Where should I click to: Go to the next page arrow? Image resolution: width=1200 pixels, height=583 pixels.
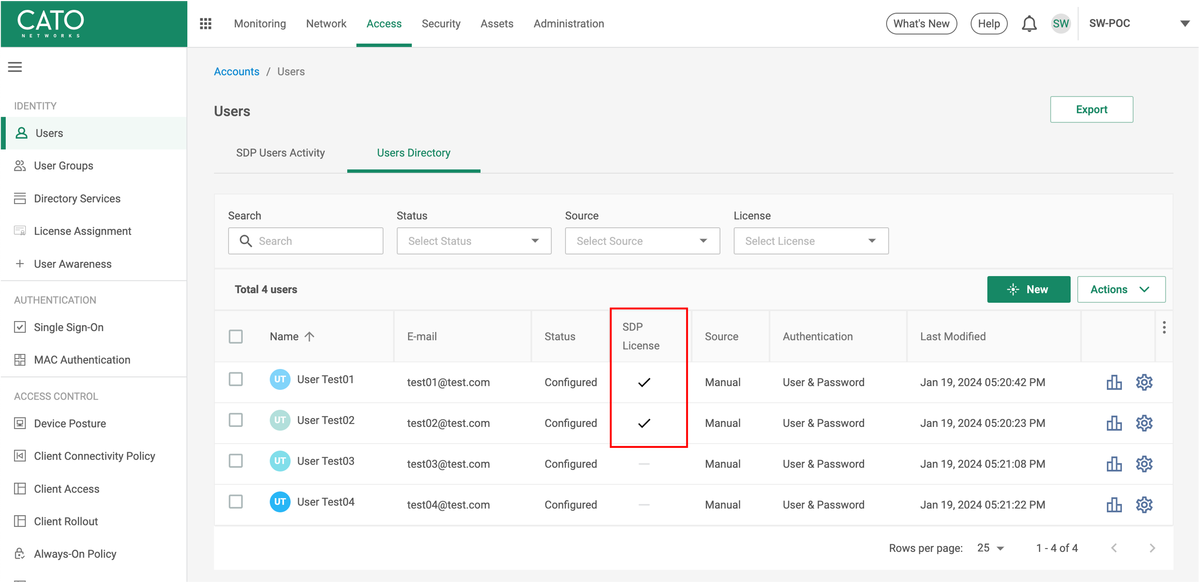[x=1152, y=548]
